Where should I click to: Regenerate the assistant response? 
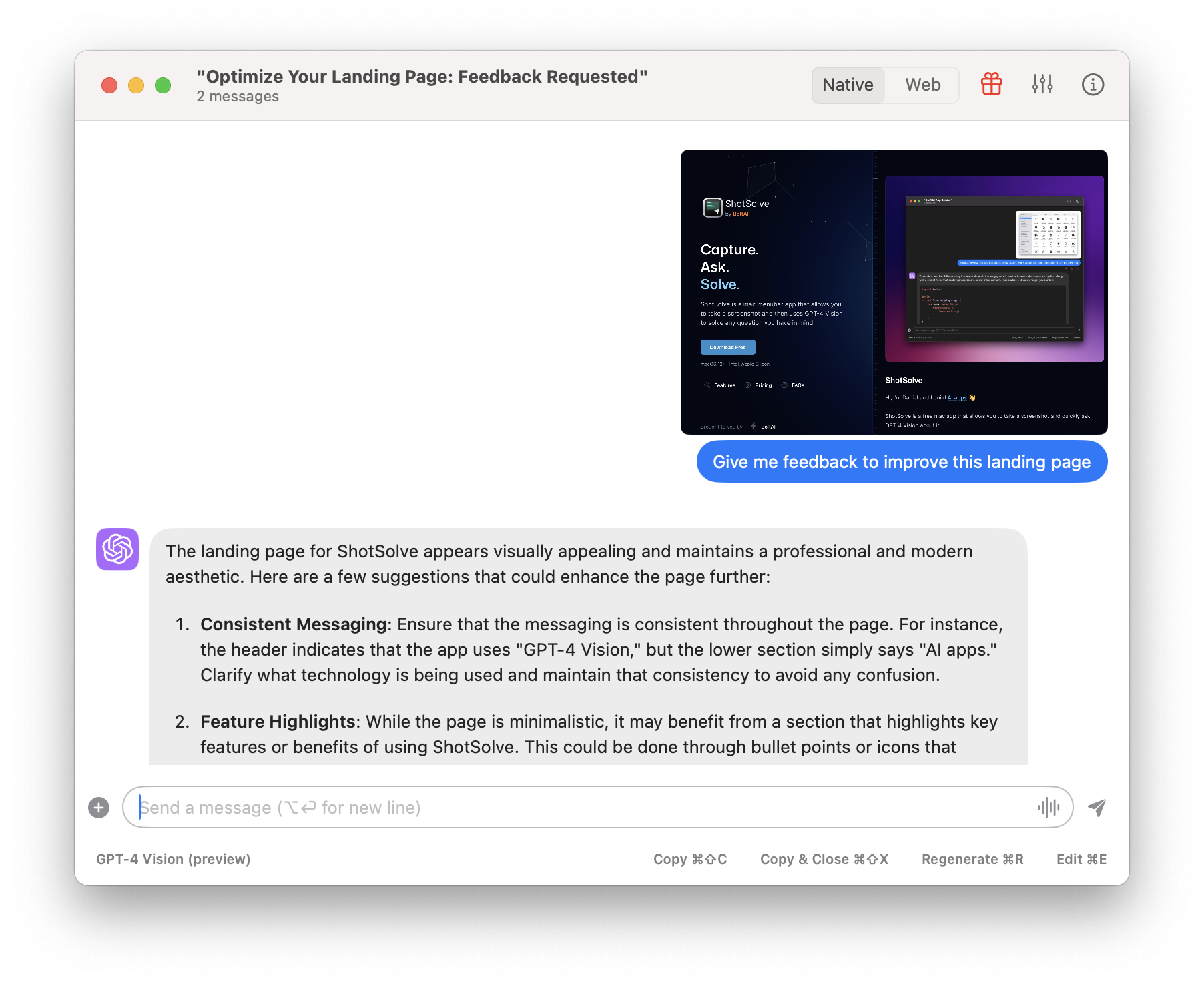tap(972, 859)
